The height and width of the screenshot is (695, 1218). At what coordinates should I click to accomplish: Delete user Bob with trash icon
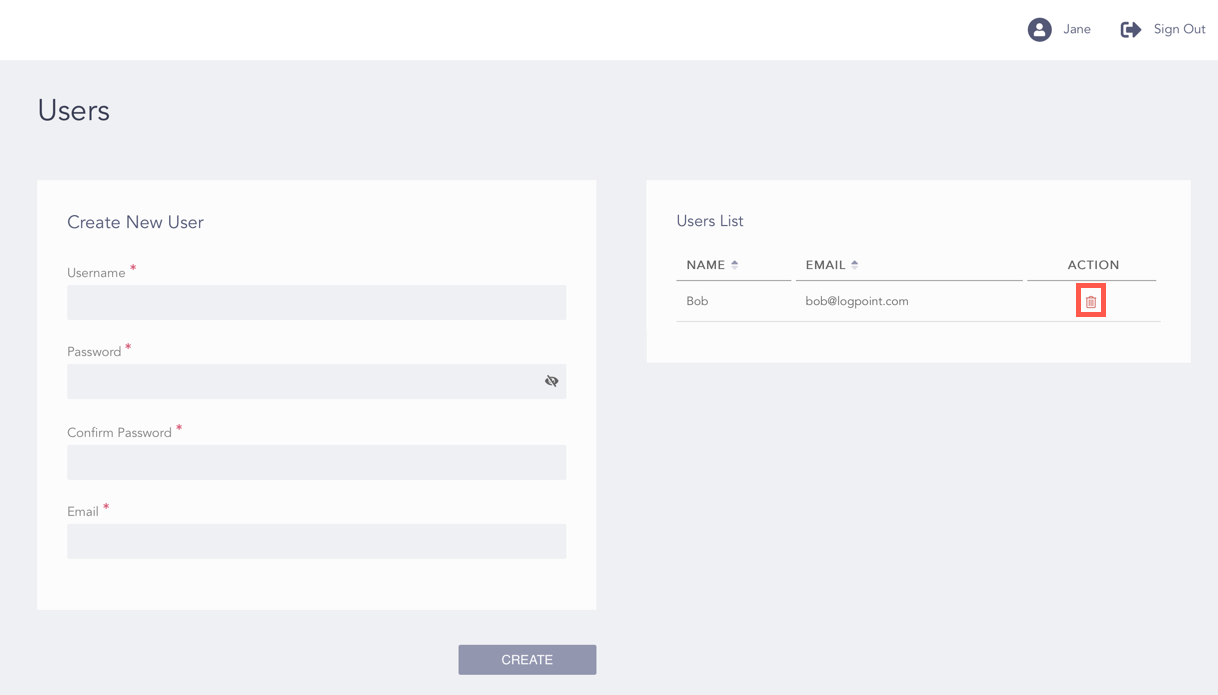coord(1091,302)
